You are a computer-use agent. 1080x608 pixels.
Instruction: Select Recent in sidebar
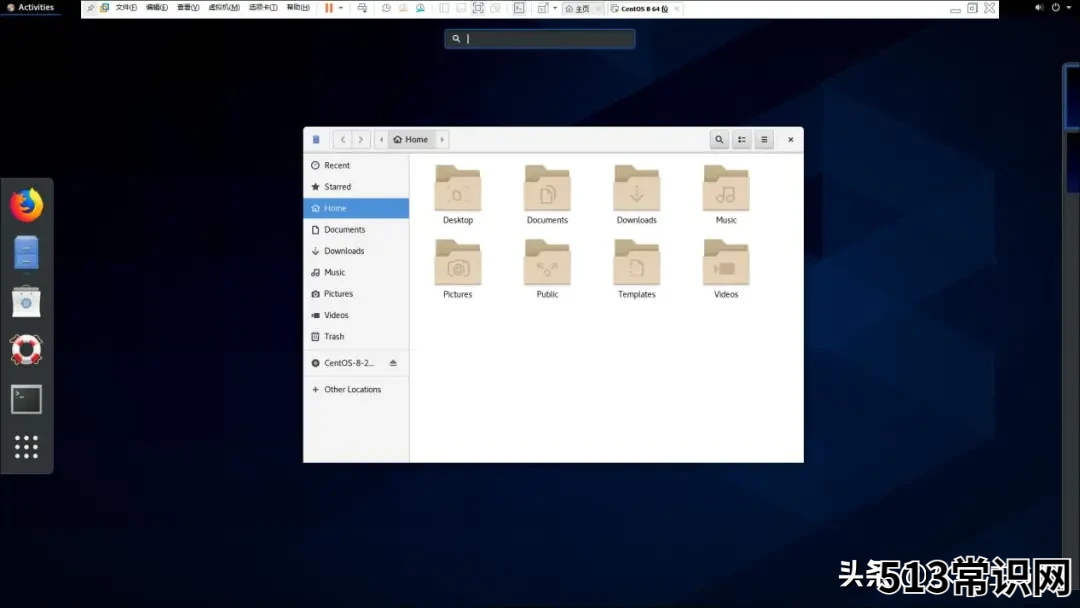click(x=356, y=165)
